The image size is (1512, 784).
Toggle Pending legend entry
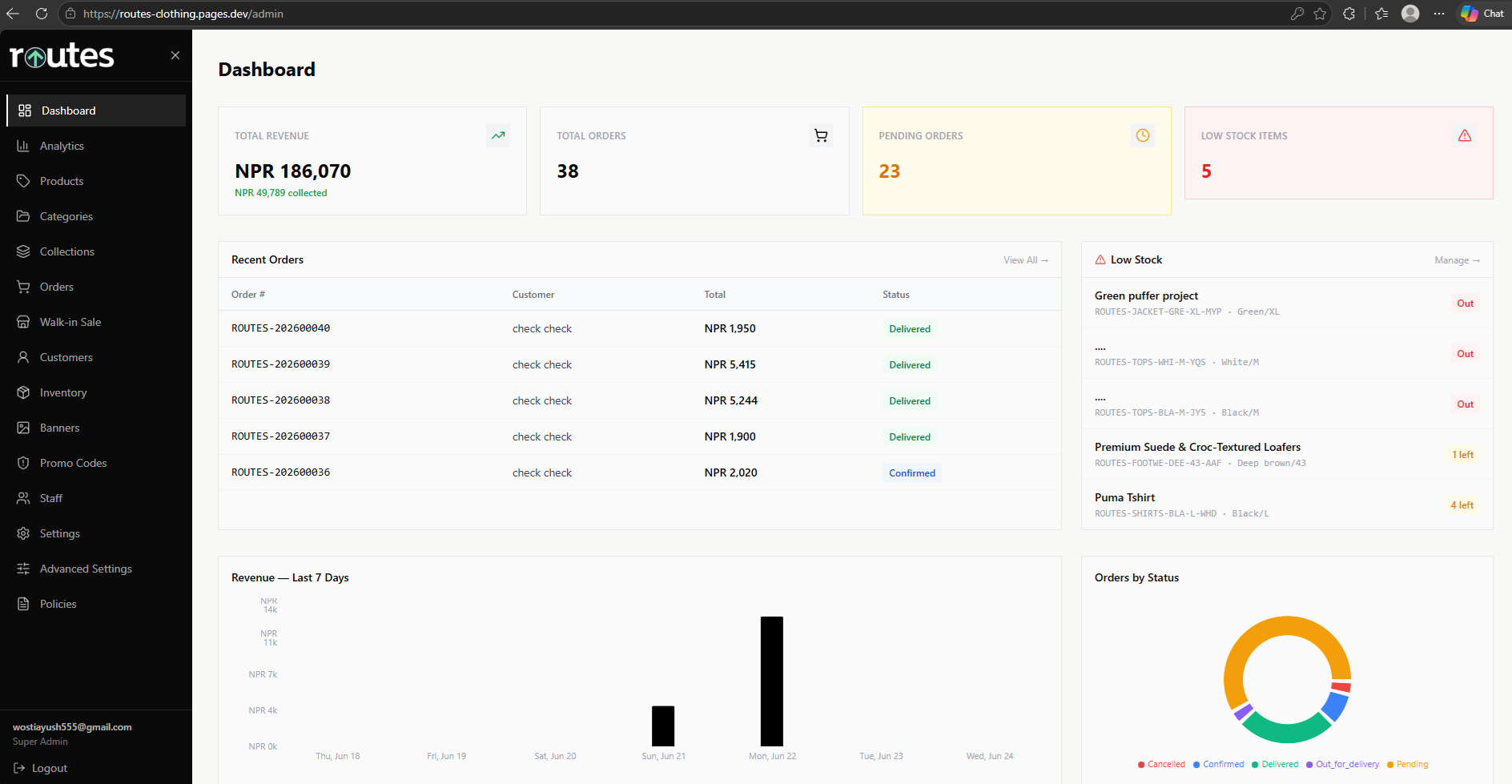[1407, 764]
